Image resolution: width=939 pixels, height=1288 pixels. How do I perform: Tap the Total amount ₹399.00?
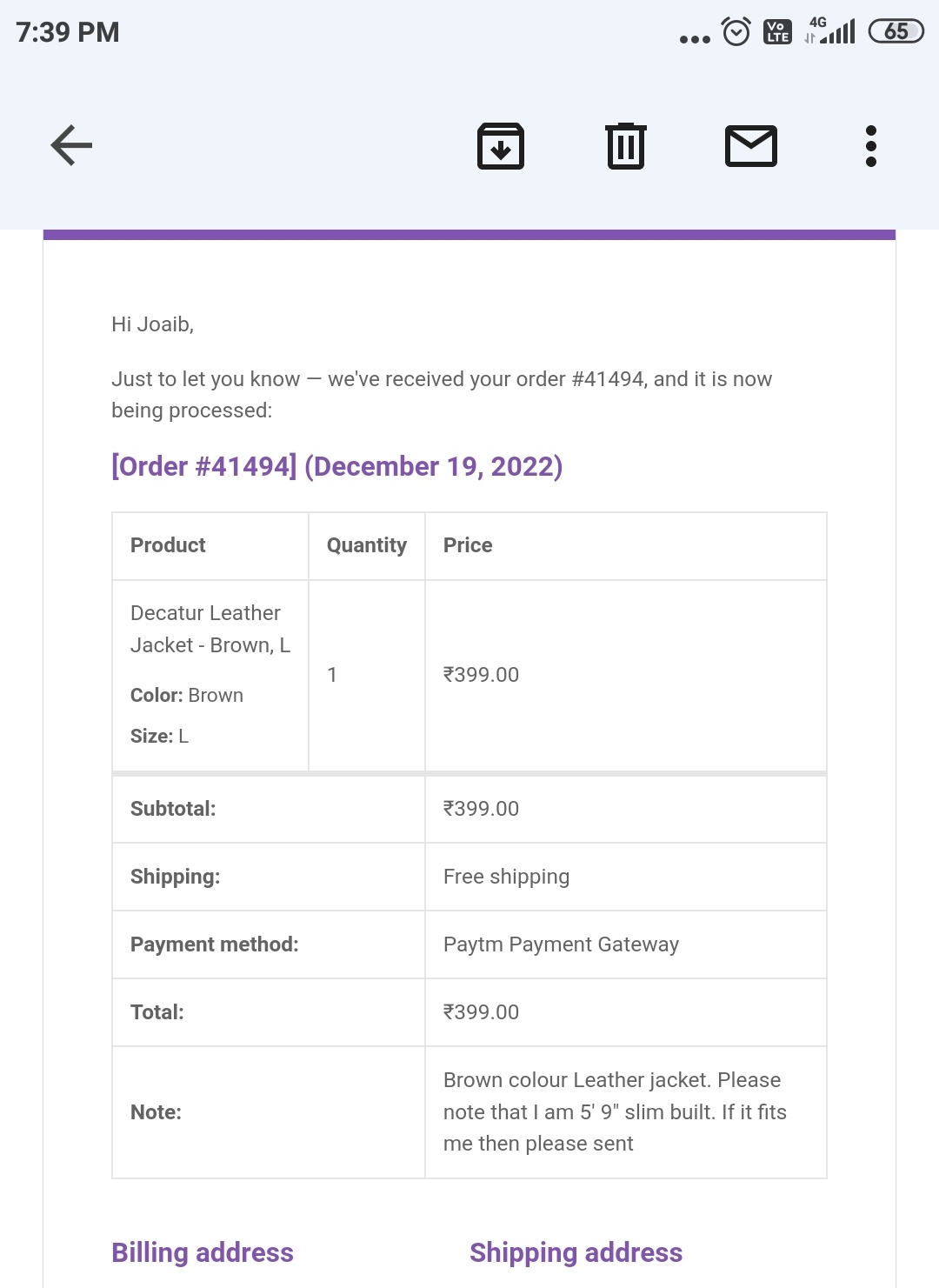click(481, 1012)
